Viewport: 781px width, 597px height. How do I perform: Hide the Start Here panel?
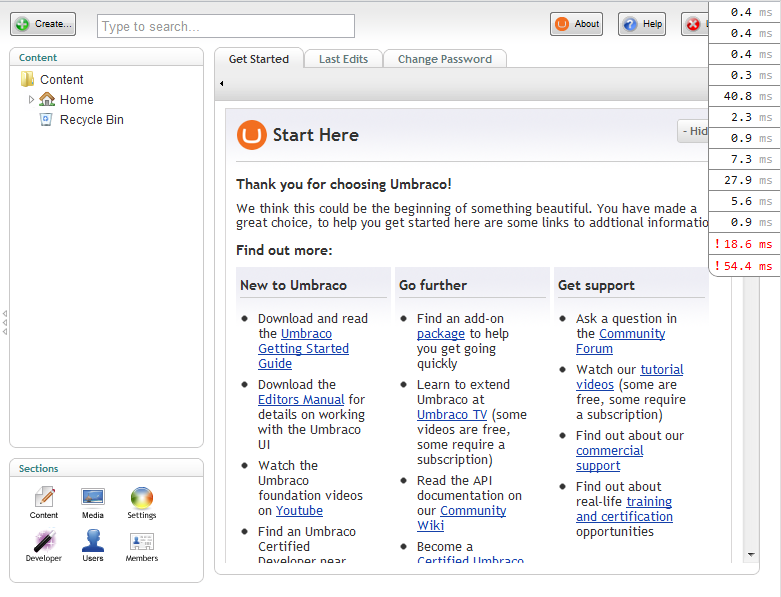693,131
